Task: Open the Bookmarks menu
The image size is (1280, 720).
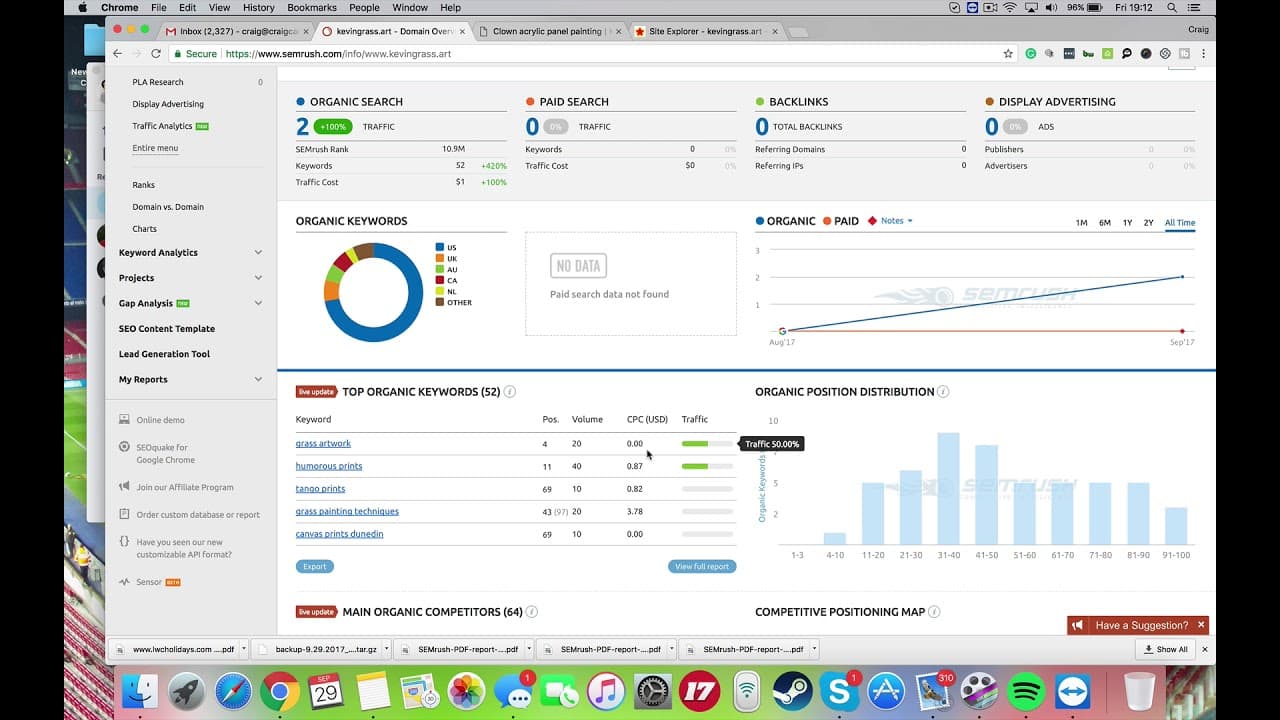Action: click(311, 7)
